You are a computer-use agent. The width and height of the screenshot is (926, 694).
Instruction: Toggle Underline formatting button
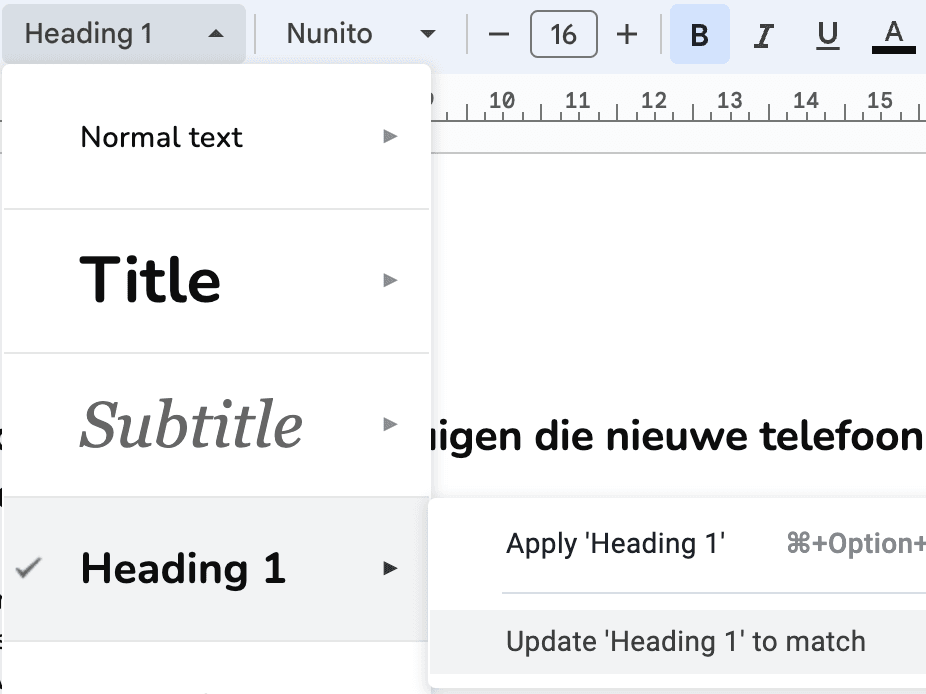[827, 35]
